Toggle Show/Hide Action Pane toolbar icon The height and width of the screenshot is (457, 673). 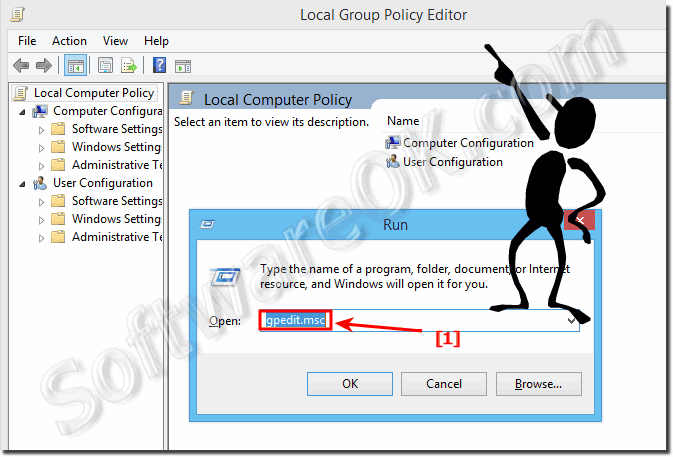click(x=183, y=66)
